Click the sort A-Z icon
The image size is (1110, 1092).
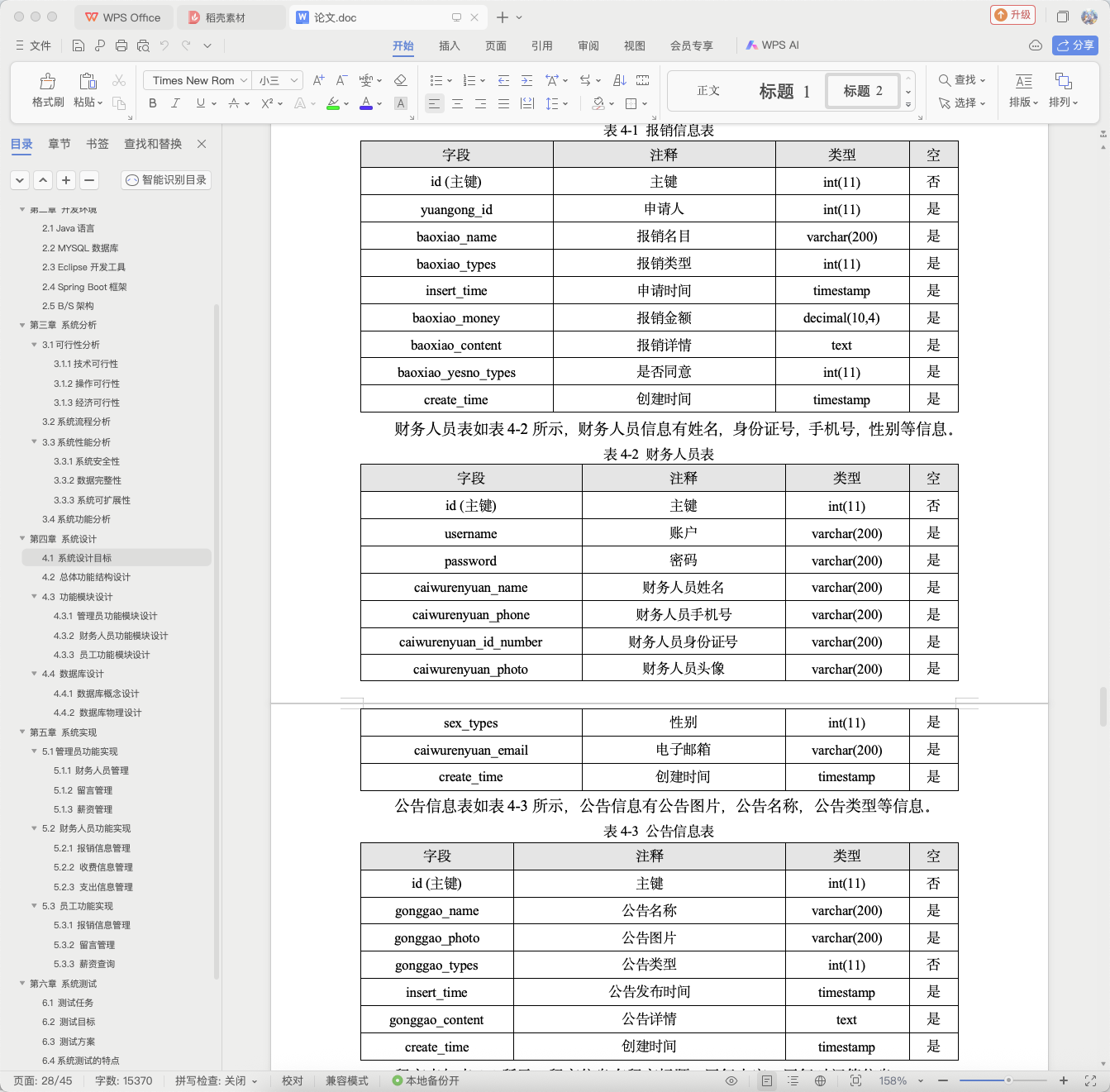pyautogui.click(x=619, y=80)
